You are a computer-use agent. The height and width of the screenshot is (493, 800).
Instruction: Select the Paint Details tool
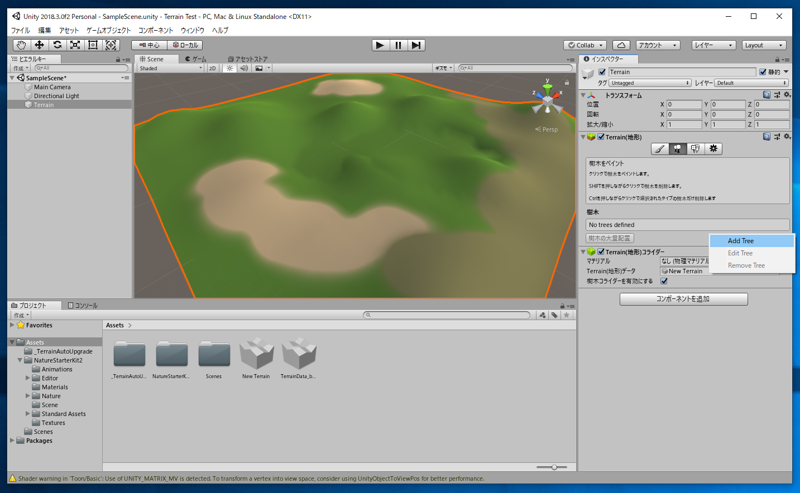pyautogui.click(x=695, y=149)
